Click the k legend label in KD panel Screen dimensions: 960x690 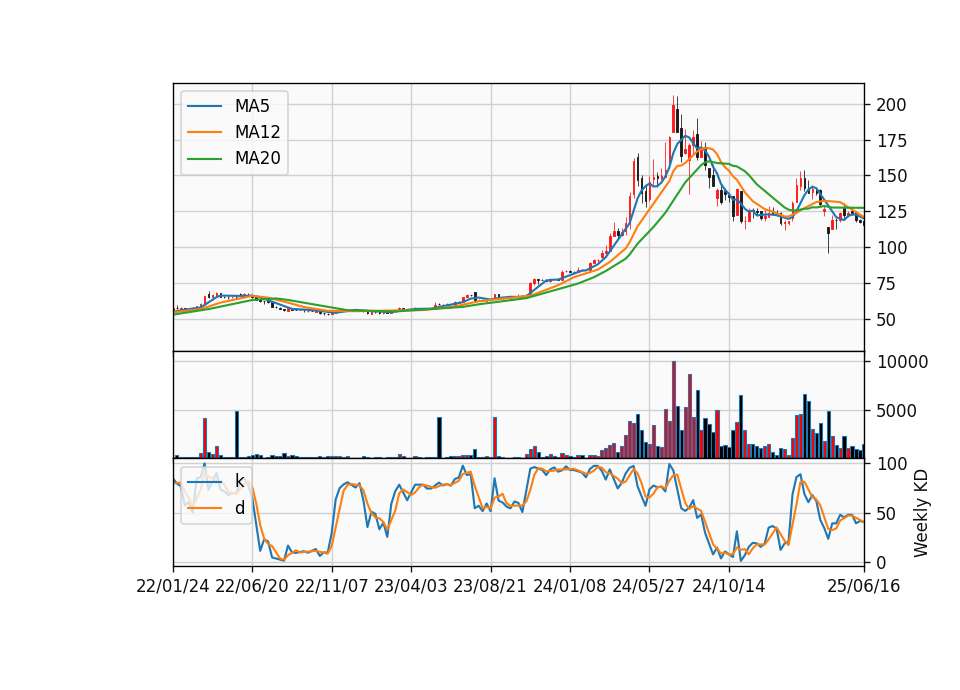(239, 481)
